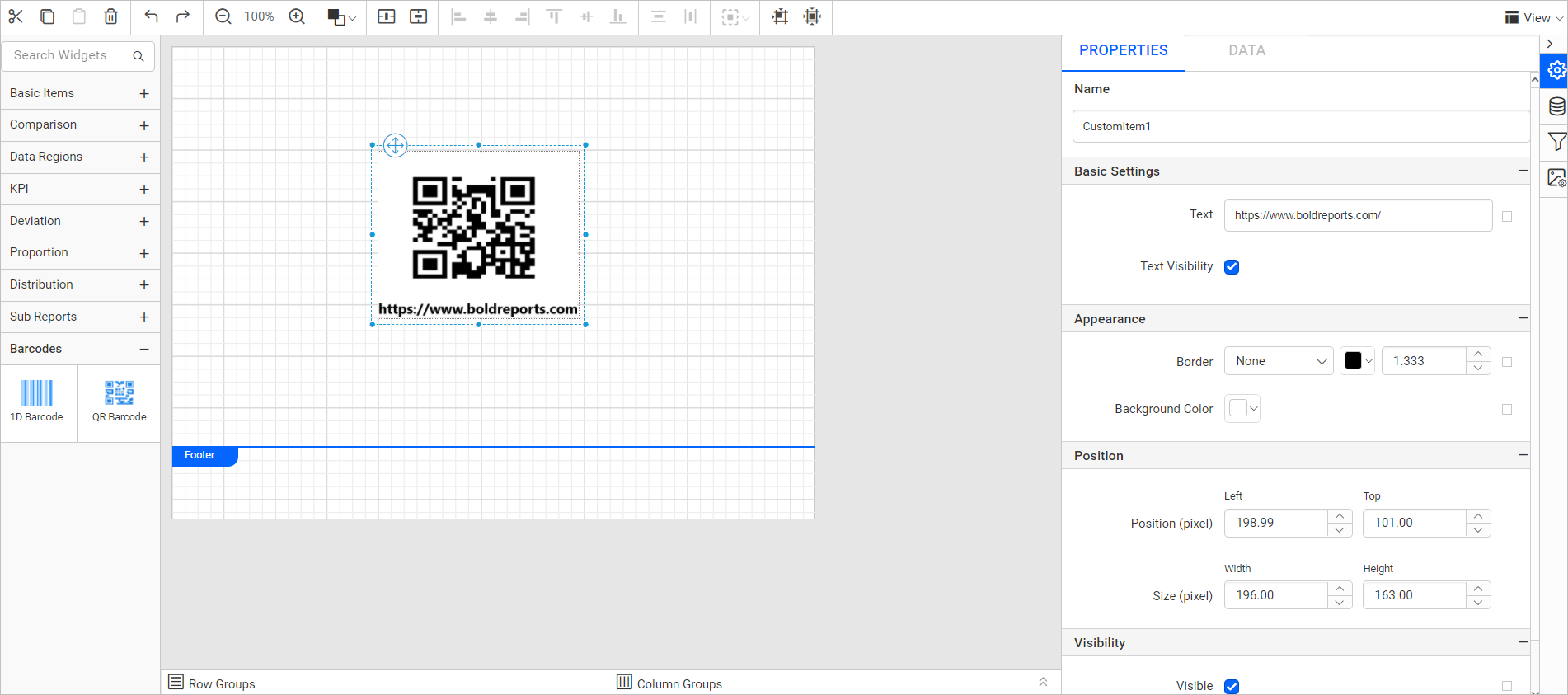Screen dimensions: 1568x695
Task: Click the fit-to-content icon
Action: point(812,16)
